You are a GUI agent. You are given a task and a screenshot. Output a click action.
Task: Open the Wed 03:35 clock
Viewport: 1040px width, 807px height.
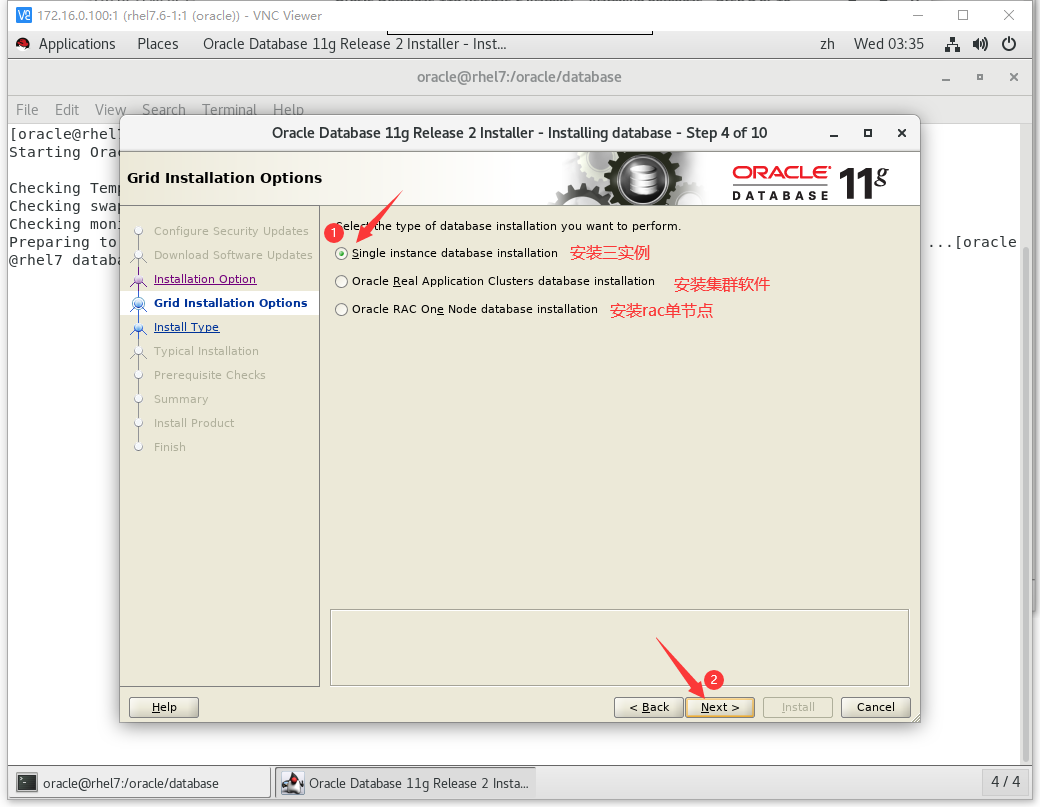(x=889, y=44)
